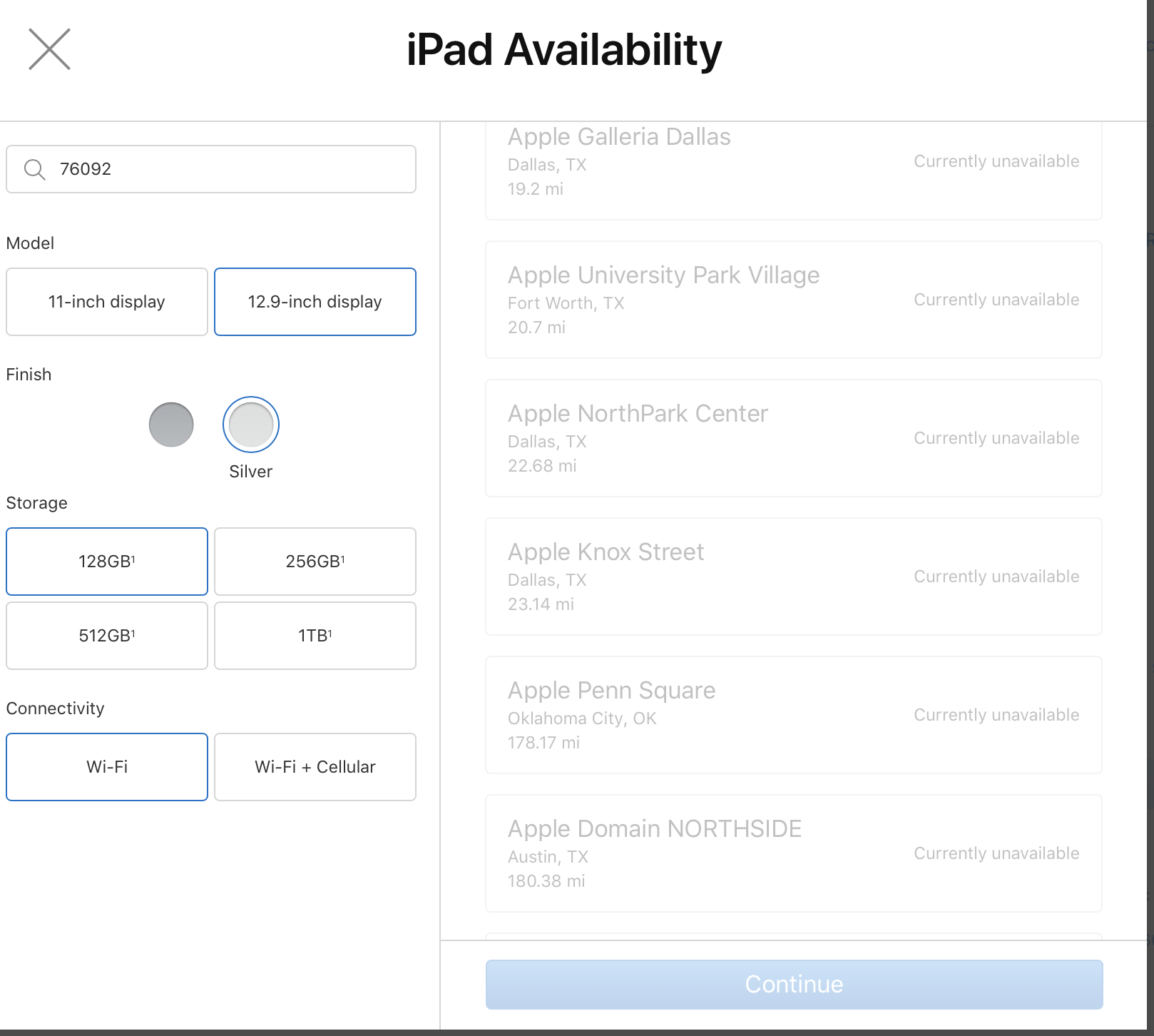This screenshot has width=1154, height=1036.
Task: Click the Connectivity section label
Action: coord(55,709)
